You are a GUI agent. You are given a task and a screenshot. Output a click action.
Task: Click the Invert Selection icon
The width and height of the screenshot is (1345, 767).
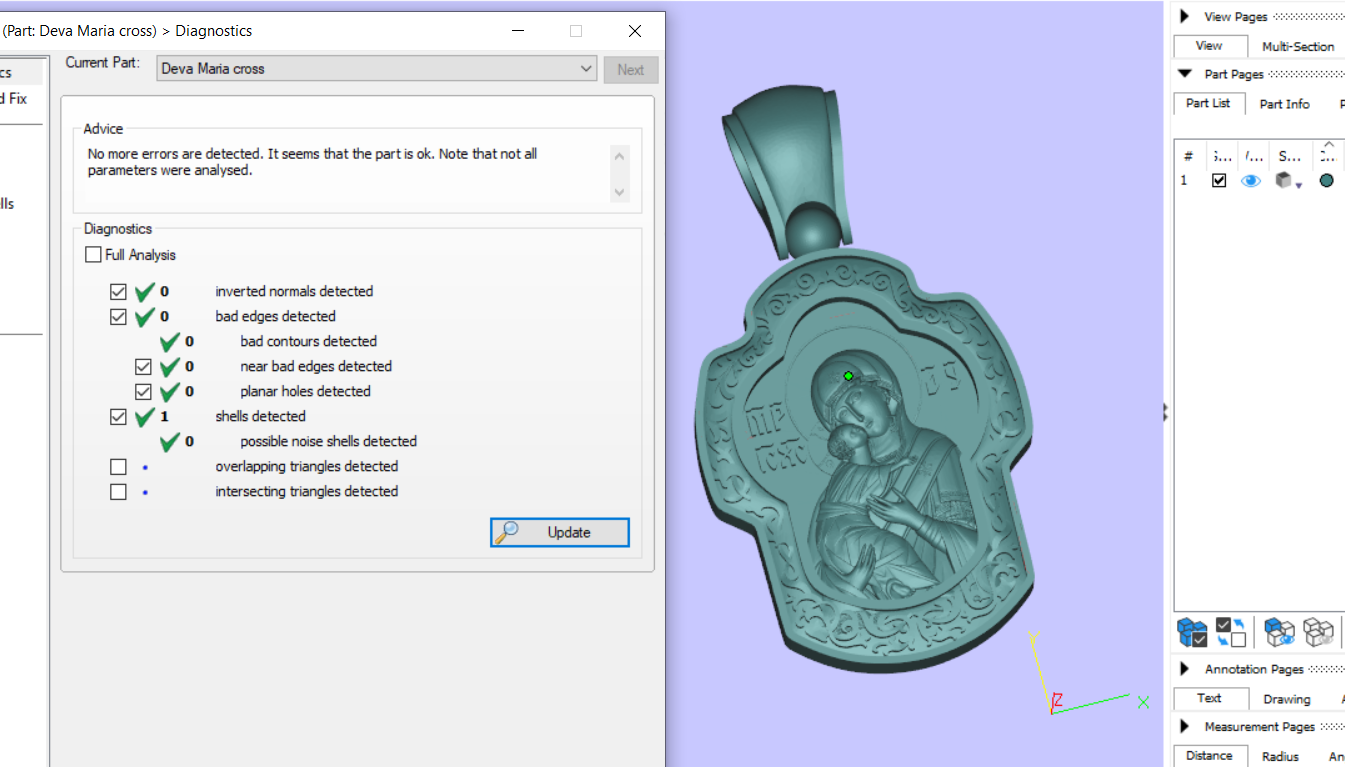point(1231,632)
